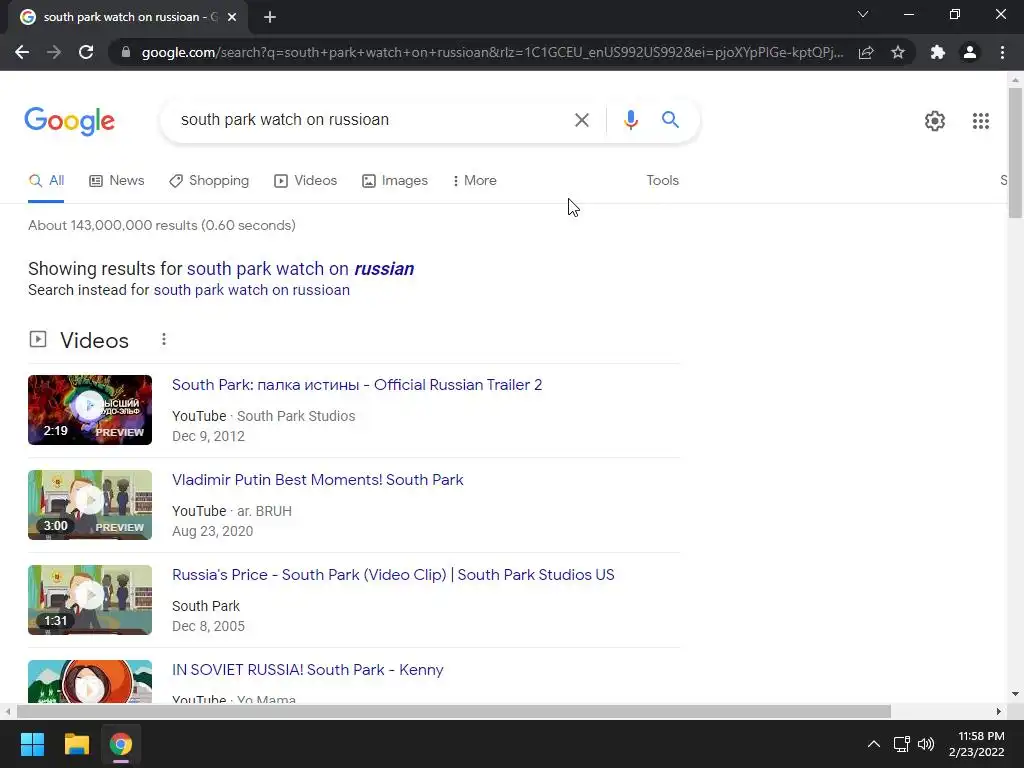Viewport: 1024px width, 768px height.
Task: Preview the 2:19 Russian trailer thumbnail
Action: pyautogui.click(x=90, y=410)
